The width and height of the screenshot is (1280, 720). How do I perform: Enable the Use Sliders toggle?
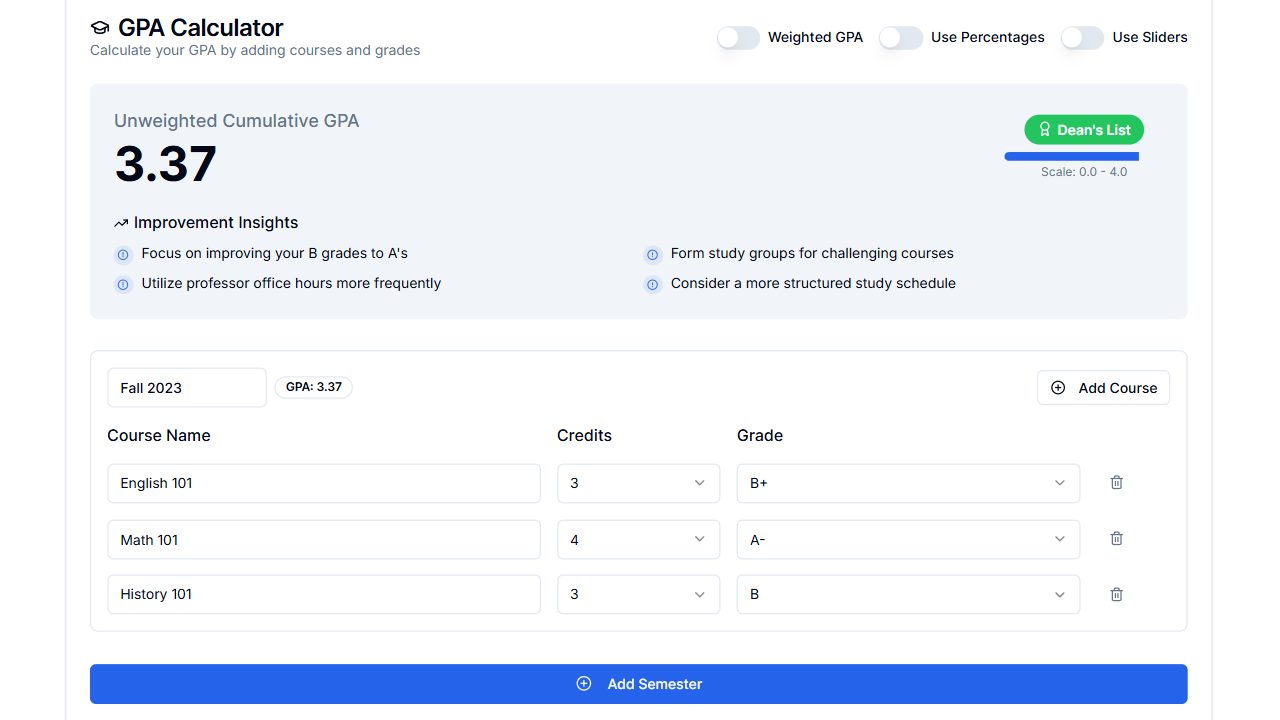coord(1082,37)
